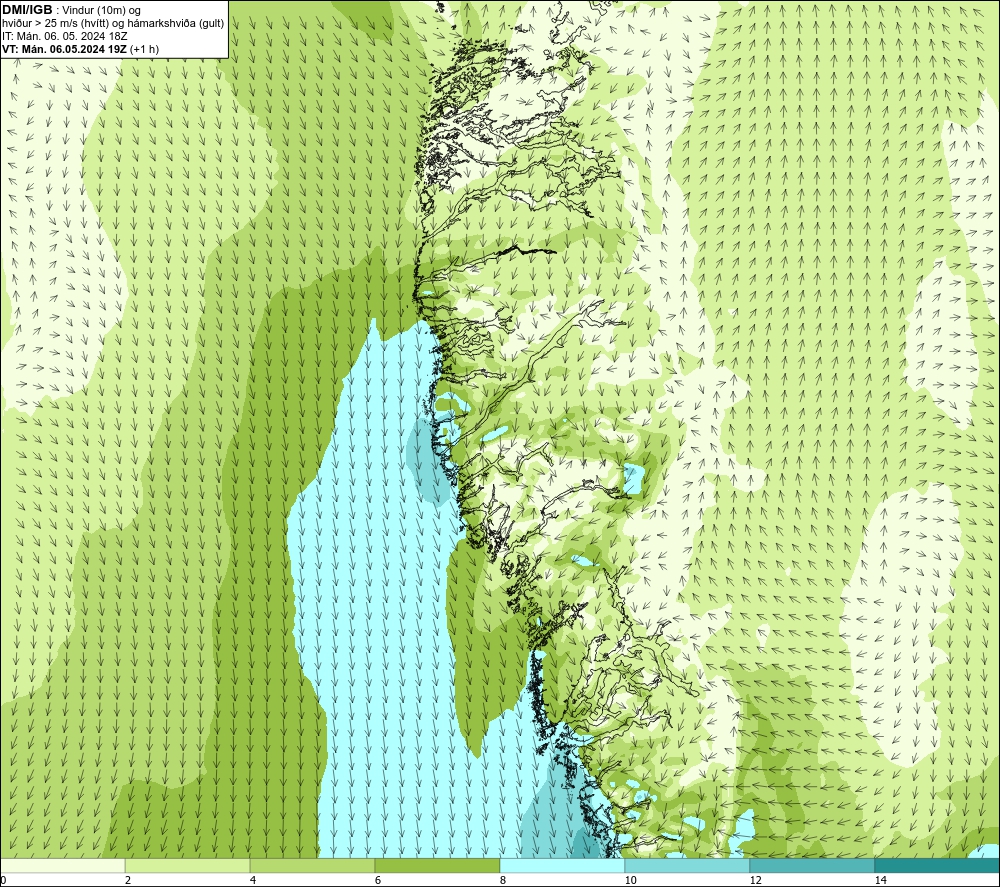
Task: Click the scale label '14'
Action: (x=881, y=880)
